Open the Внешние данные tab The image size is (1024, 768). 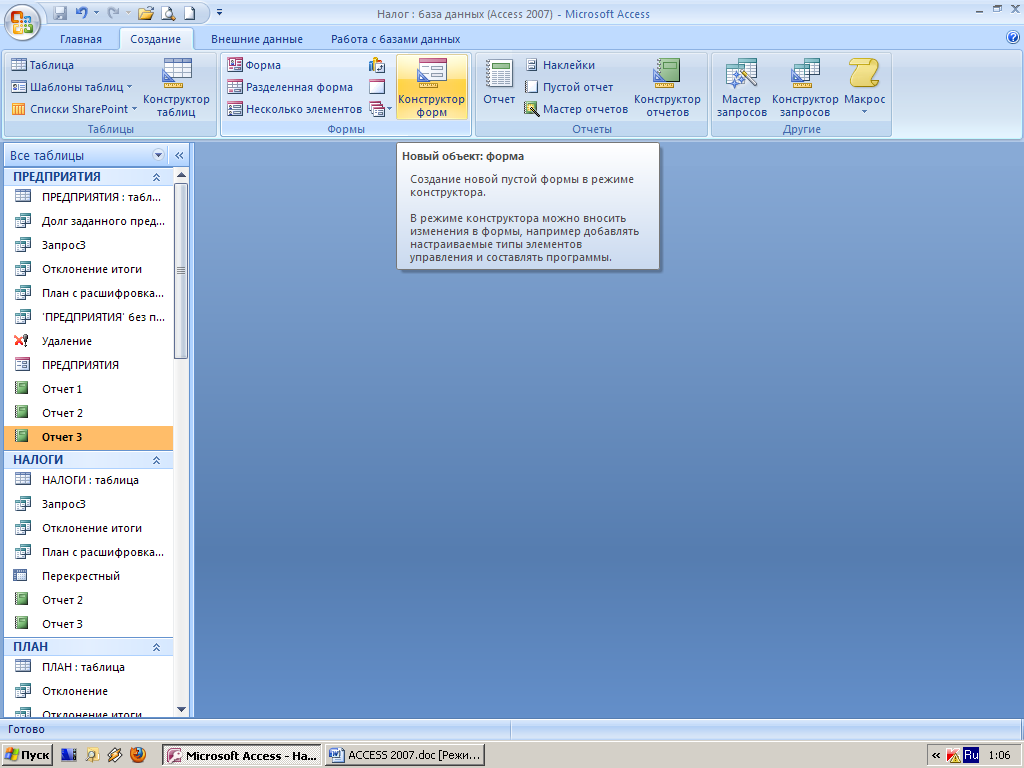tap(257, 39)
